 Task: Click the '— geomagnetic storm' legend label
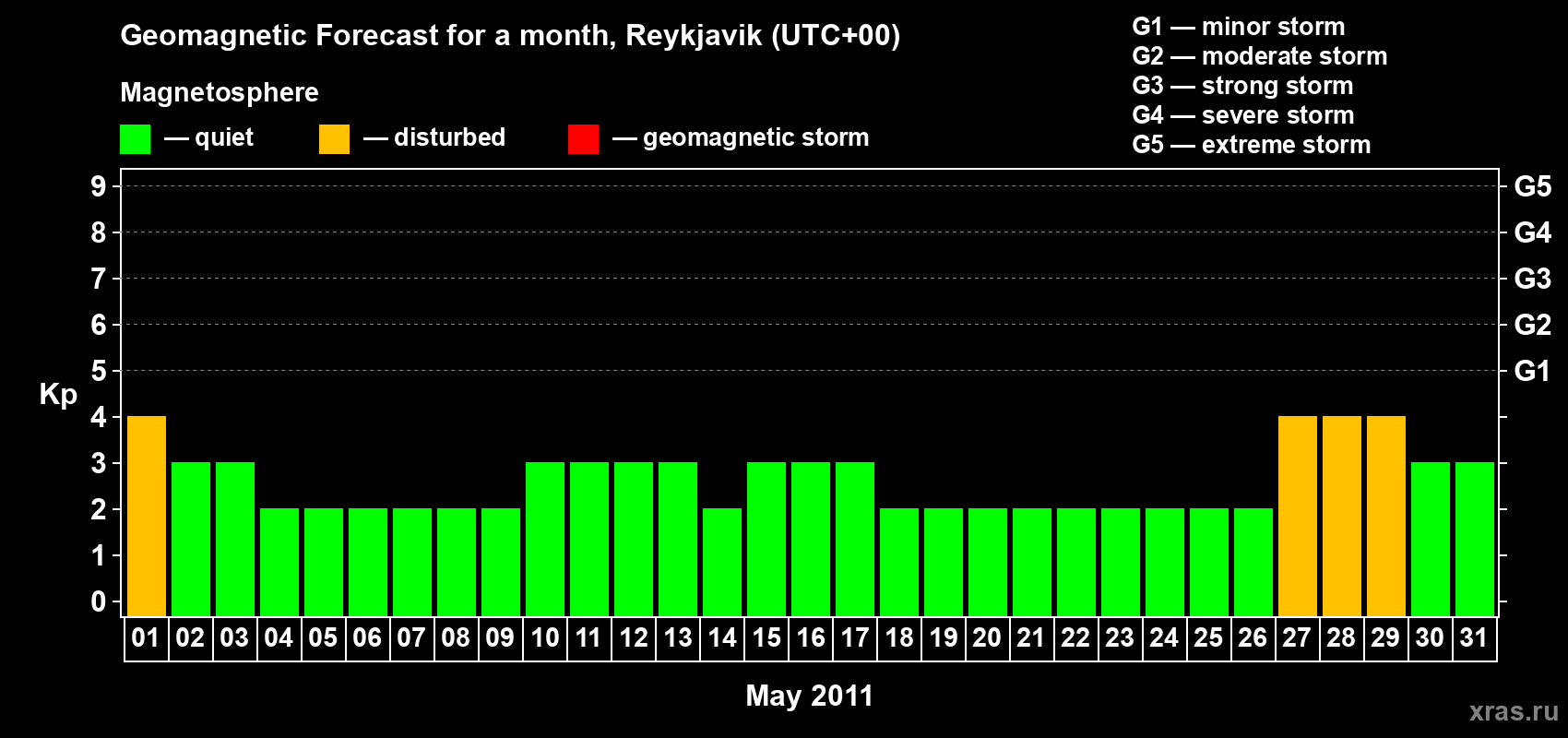pos(741,138)
